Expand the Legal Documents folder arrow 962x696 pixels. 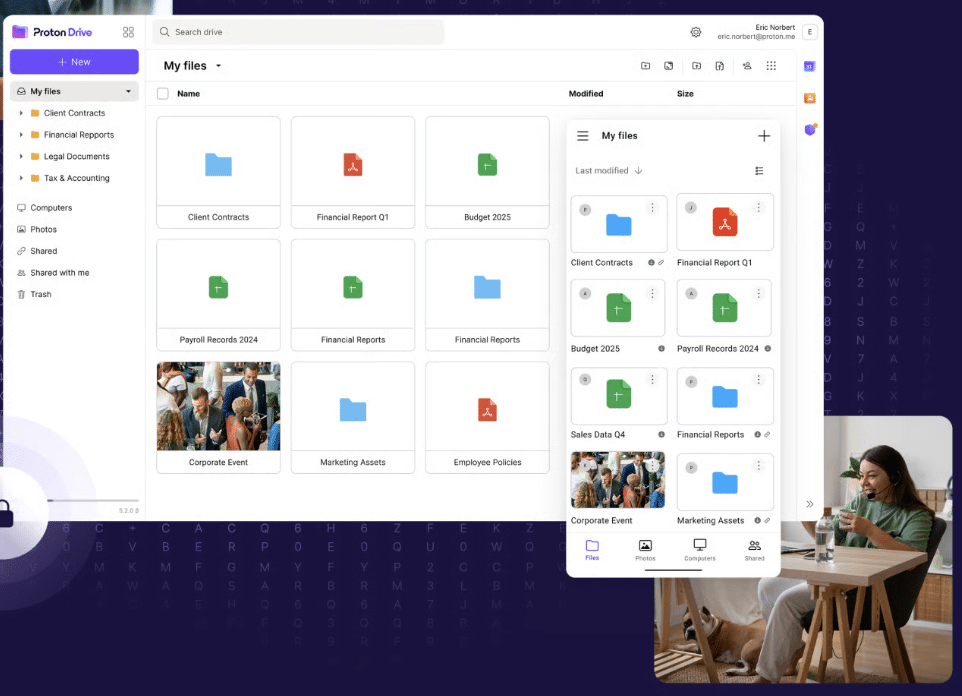point(21,157)
